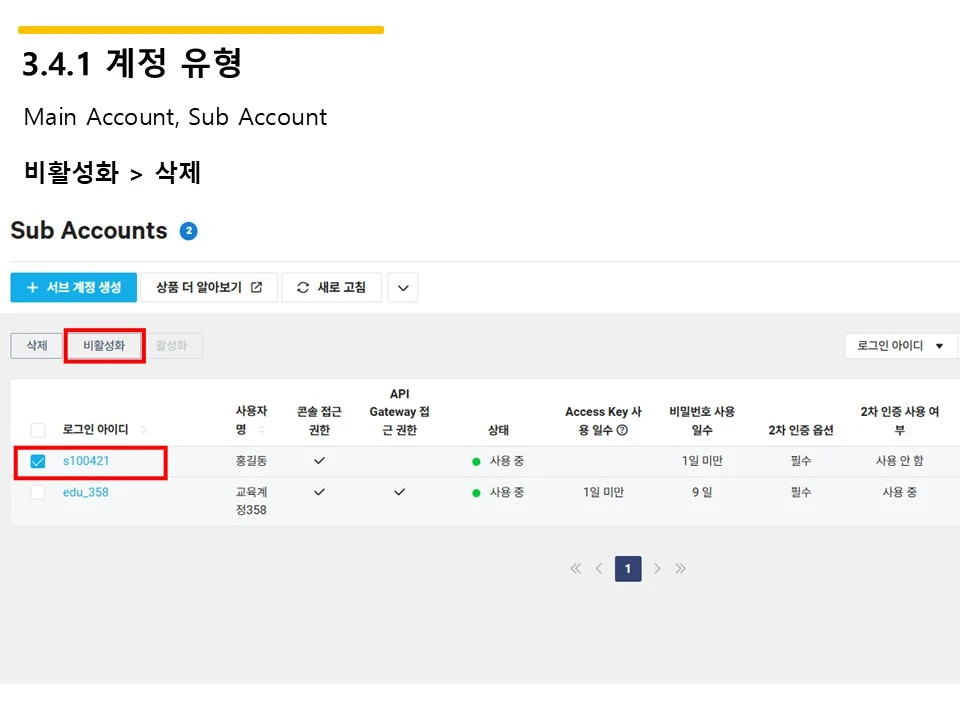Screen dimensions: 960x720
Task: Click the 활성화 button
Action: pos(171,344)
